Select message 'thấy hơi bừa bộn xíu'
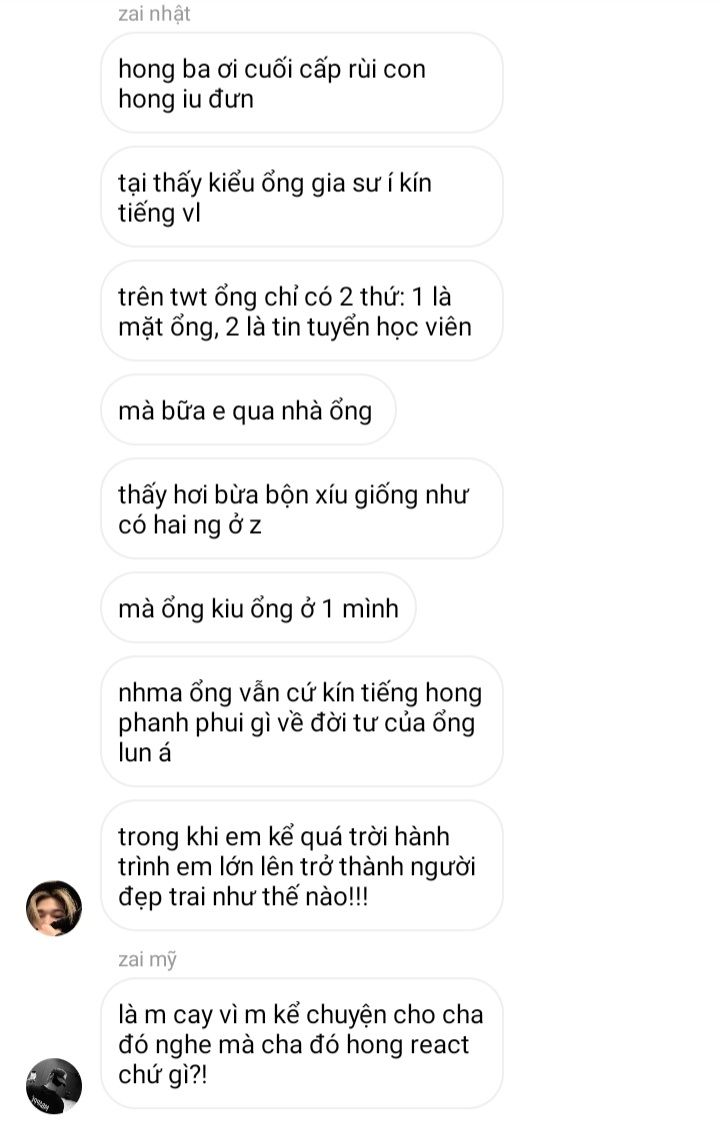Screen dimensions: 720x1123 pyautogui.click(x=302, y=509)
